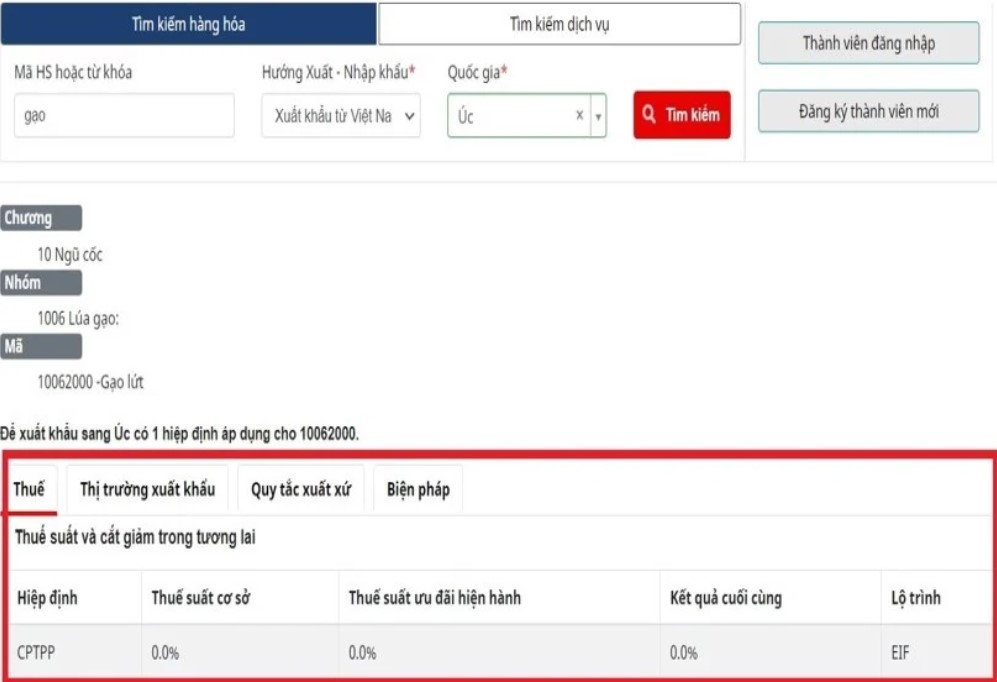997x682 pixels.
Task: Click the red Tìm kiếm text label
Action: 692,115
